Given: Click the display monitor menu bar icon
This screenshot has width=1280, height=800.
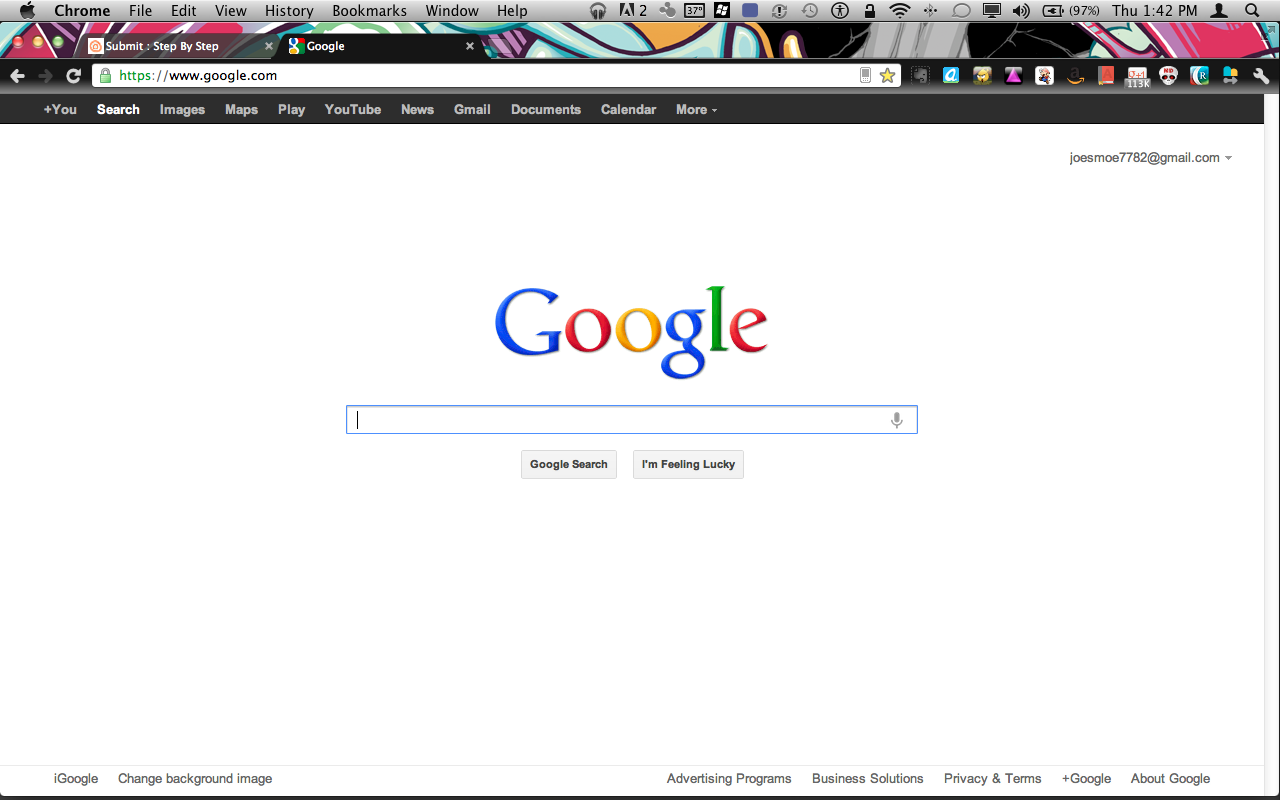Looking at the screenshot, I should pyautogui.click(x=992, y=11).
